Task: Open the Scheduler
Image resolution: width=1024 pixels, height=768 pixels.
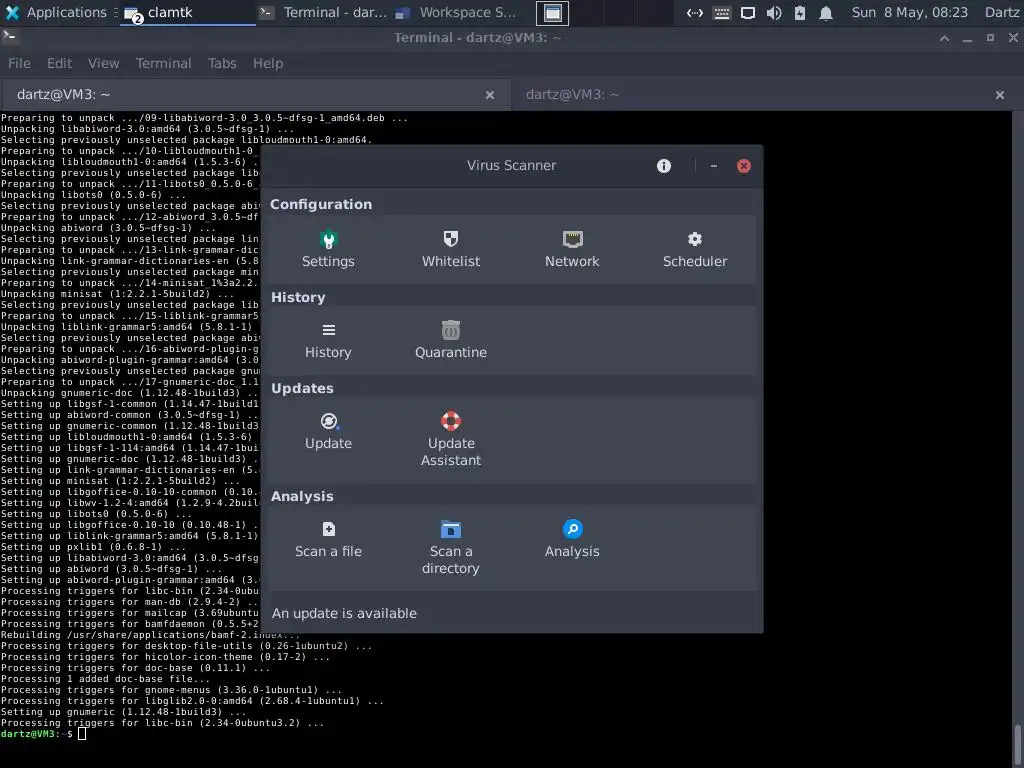Action: [695, 249]
